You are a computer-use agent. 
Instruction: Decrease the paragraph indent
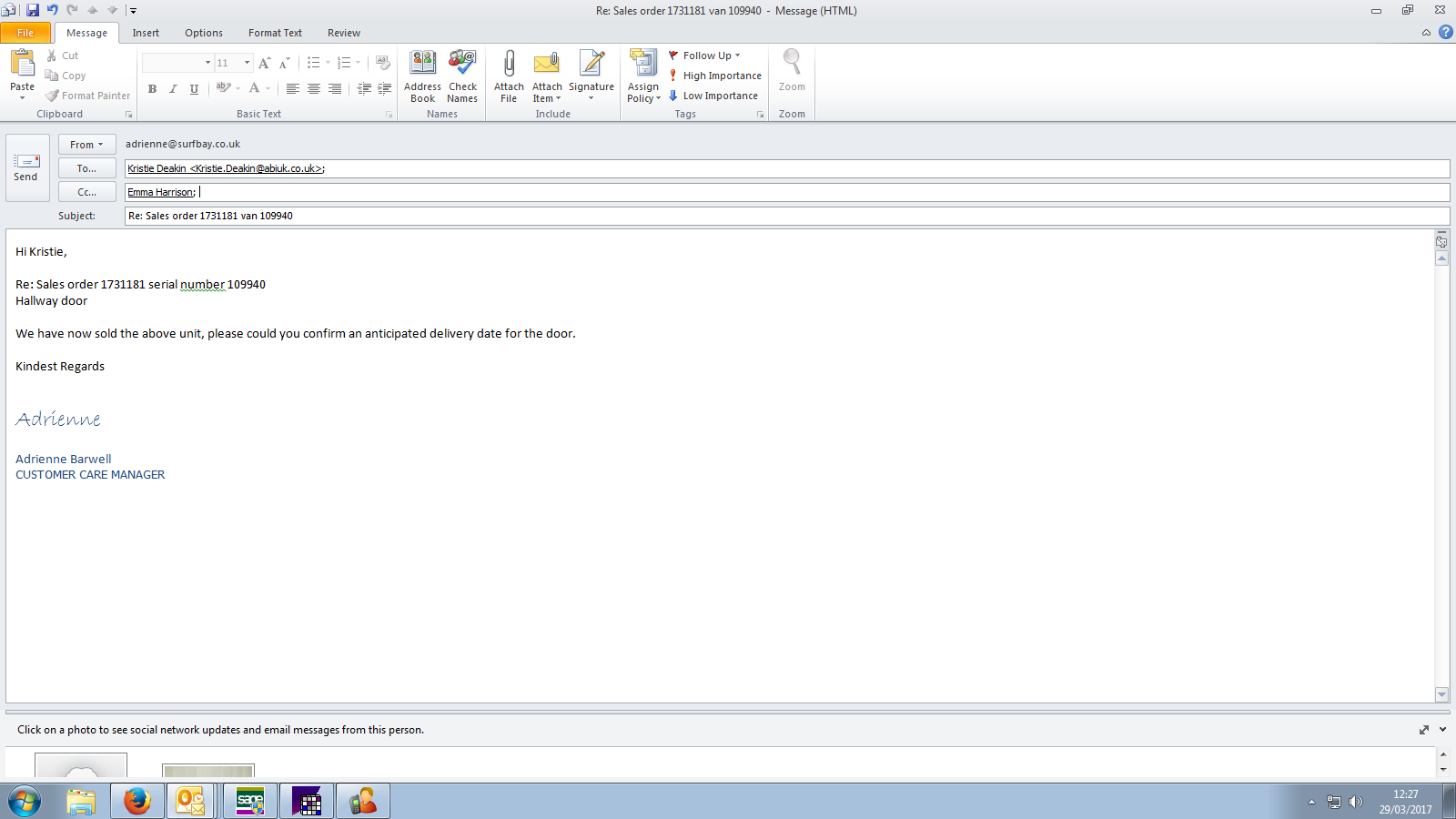[x=364, y=88]
